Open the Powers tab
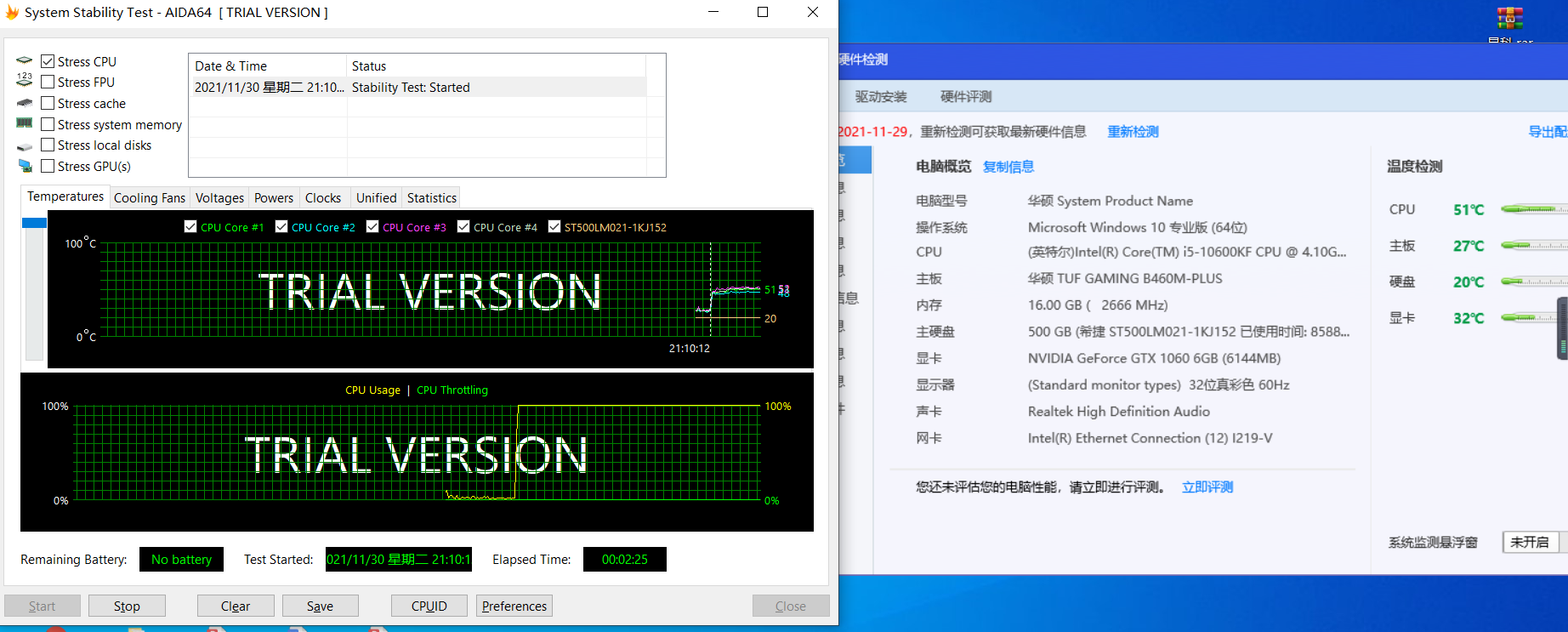 [x=274, y=197]
